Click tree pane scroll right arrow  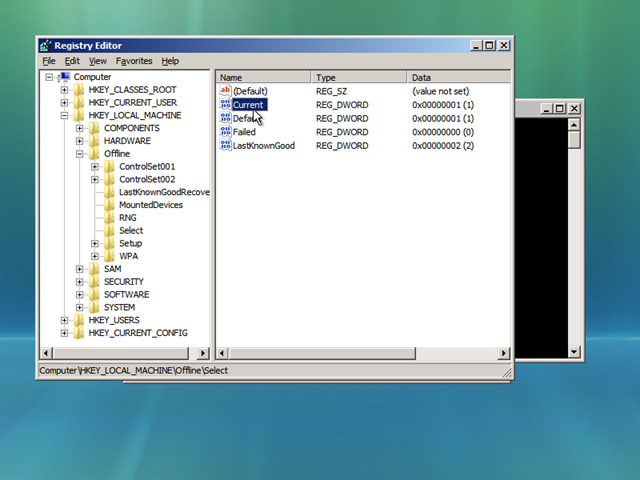[x=203, y=353]
